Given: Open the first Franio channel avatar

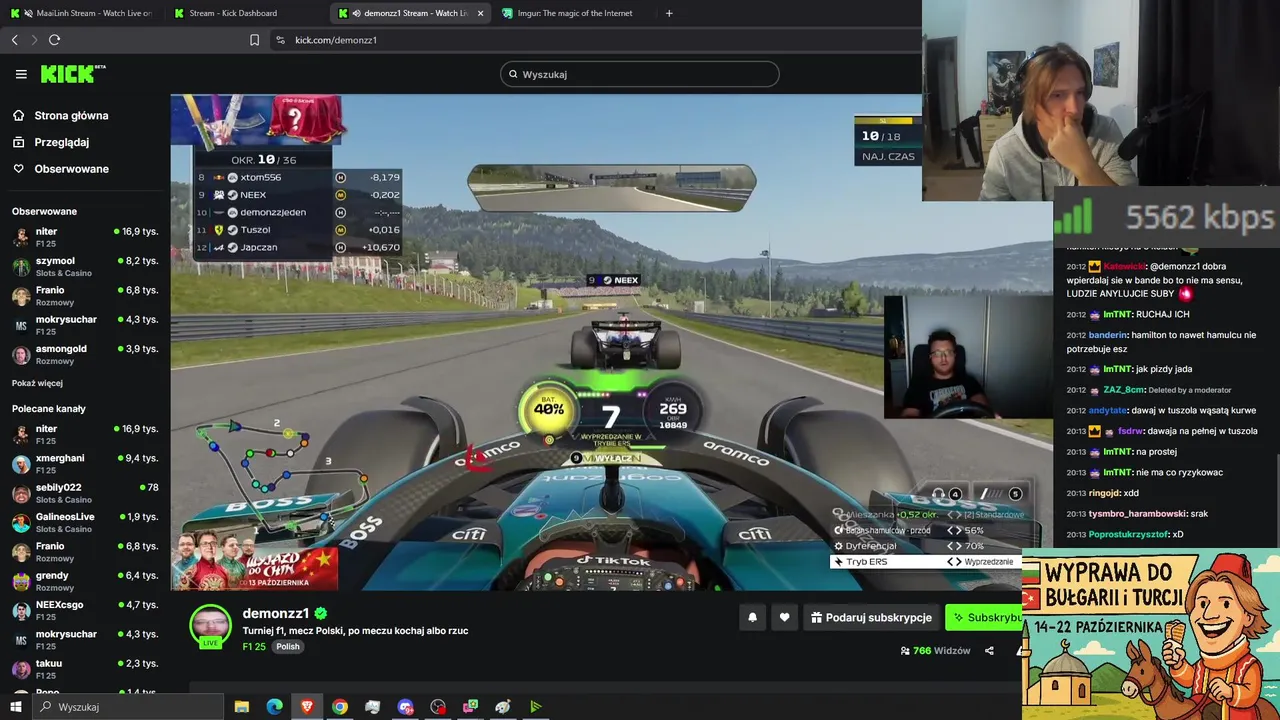Looking at the screenshot, I should [x=21, y=296].
